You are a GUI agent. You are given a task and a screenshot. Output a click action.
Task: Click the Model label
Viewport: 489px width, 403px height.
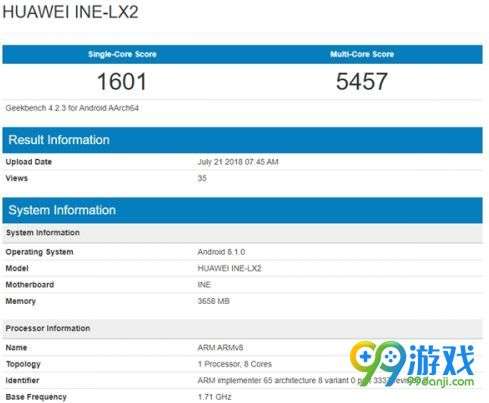[17, 268]
